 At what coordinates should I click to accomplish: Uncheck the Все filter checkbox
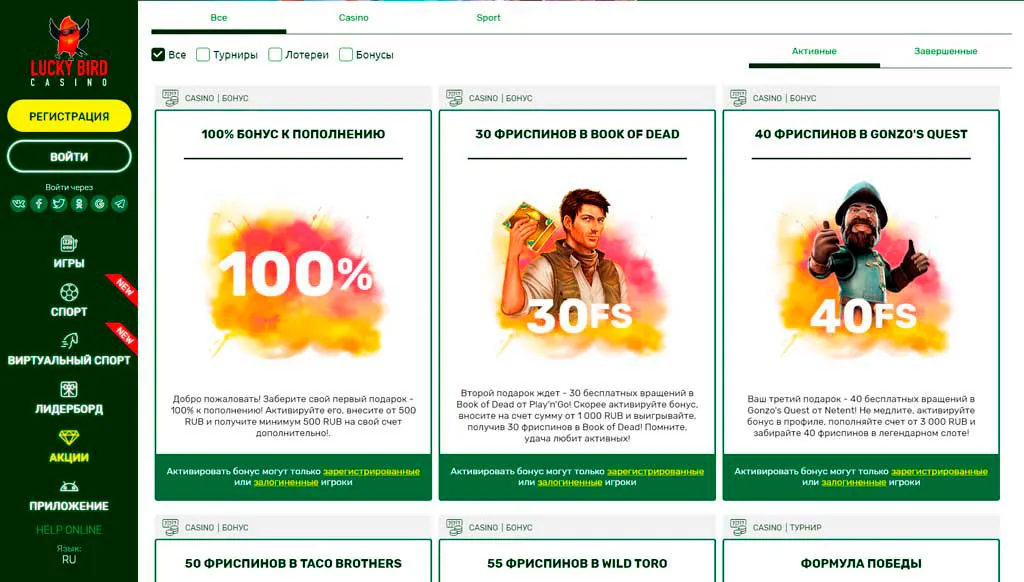(x=158, y=54)
